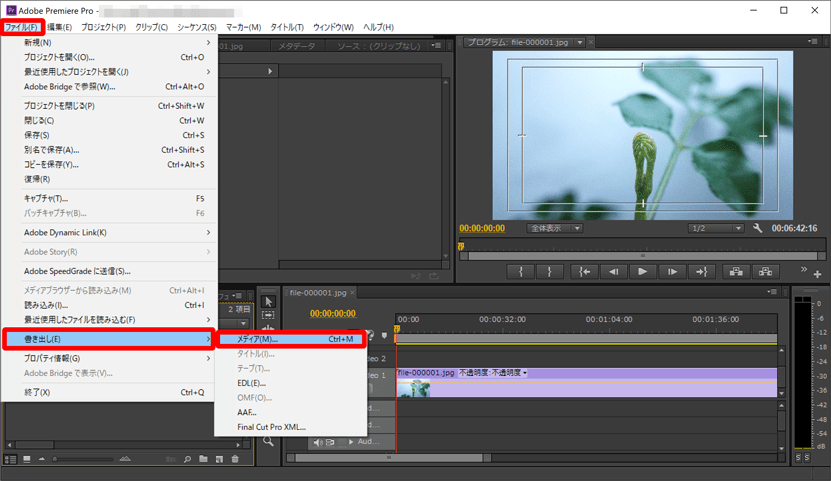Open the 不透明度 clip effect dropdown
831x481 pixels.
pos(525,373)
